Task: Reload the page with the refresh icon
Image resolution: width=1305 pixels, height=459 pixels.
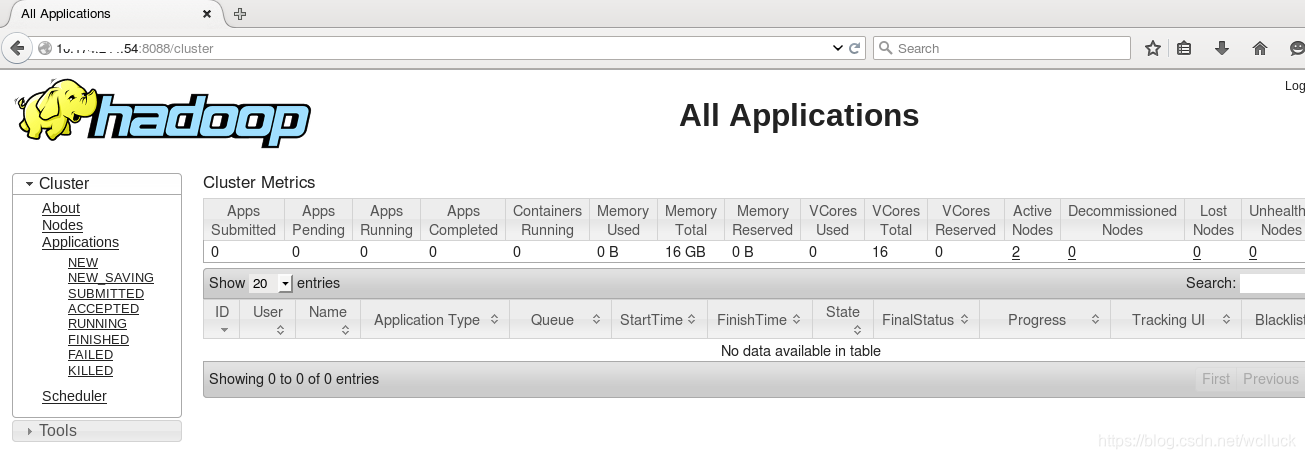Action: [x=855, y=48]
